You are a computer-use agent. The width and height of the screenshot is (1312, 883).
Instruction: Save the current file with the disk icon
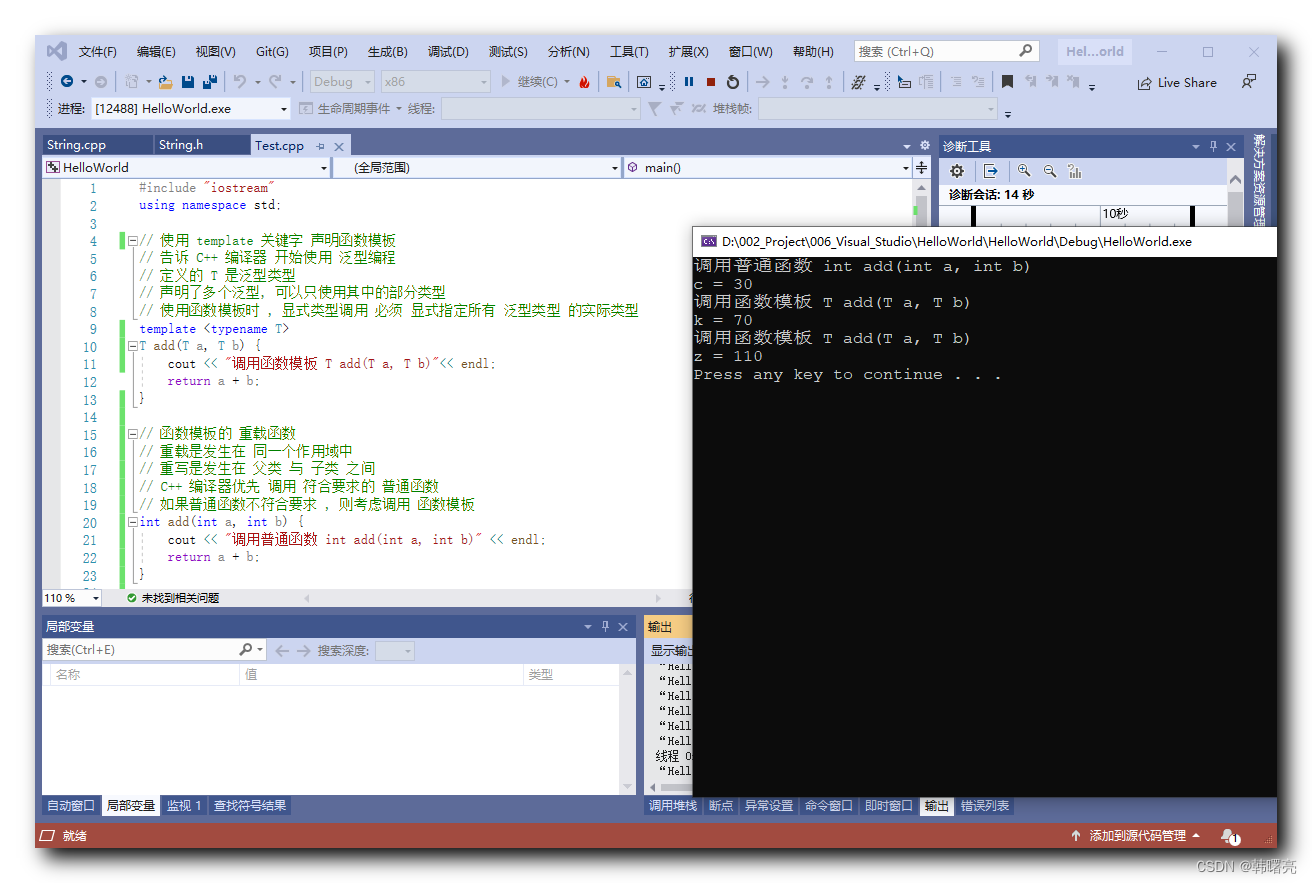point(188,82)
